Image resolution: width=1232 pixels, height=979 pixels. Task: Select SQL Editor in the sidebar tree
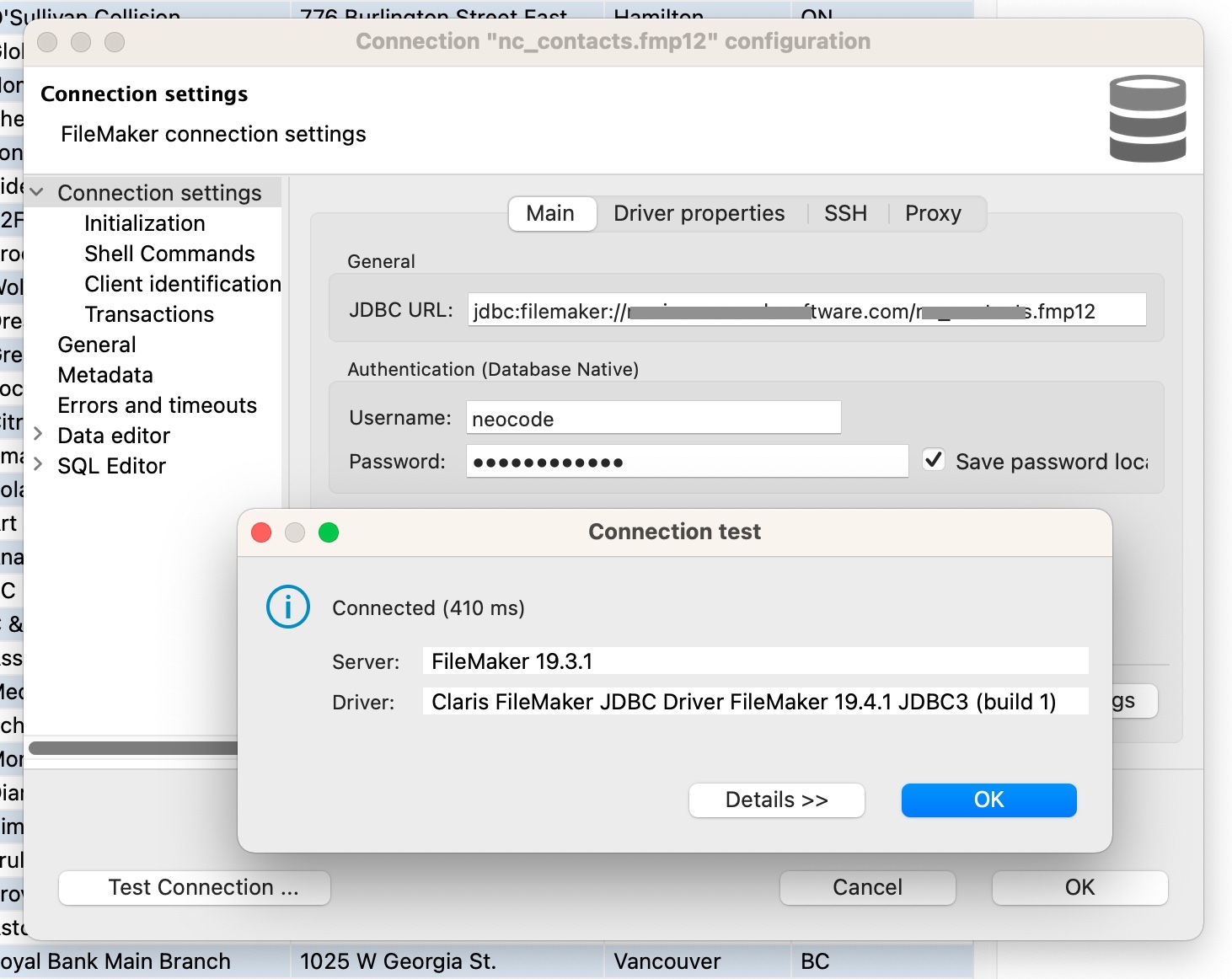[x=111, y=466]
